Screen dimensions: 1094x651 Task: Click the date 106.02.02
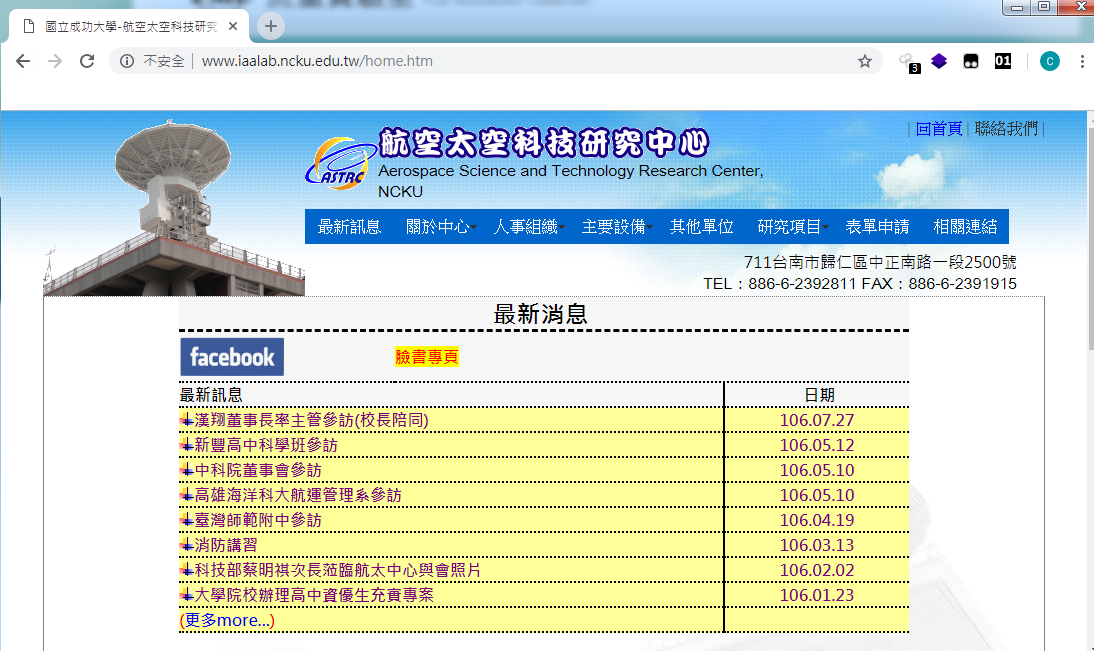pos(816,570)
